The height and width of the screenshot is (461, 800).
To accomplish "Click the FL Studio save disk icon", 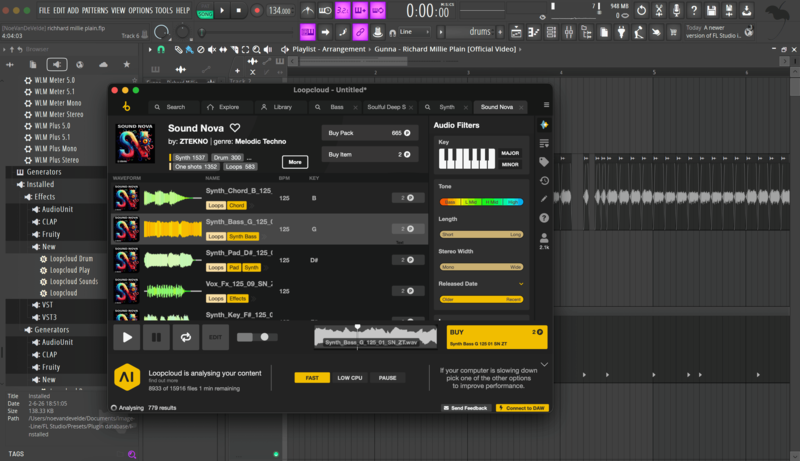I will point(711,10).
